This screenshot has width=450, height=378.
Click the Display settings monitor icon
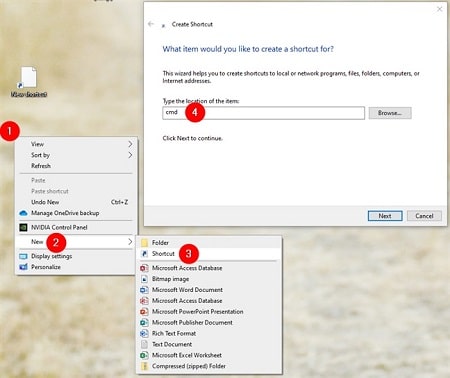coord(23,256)
